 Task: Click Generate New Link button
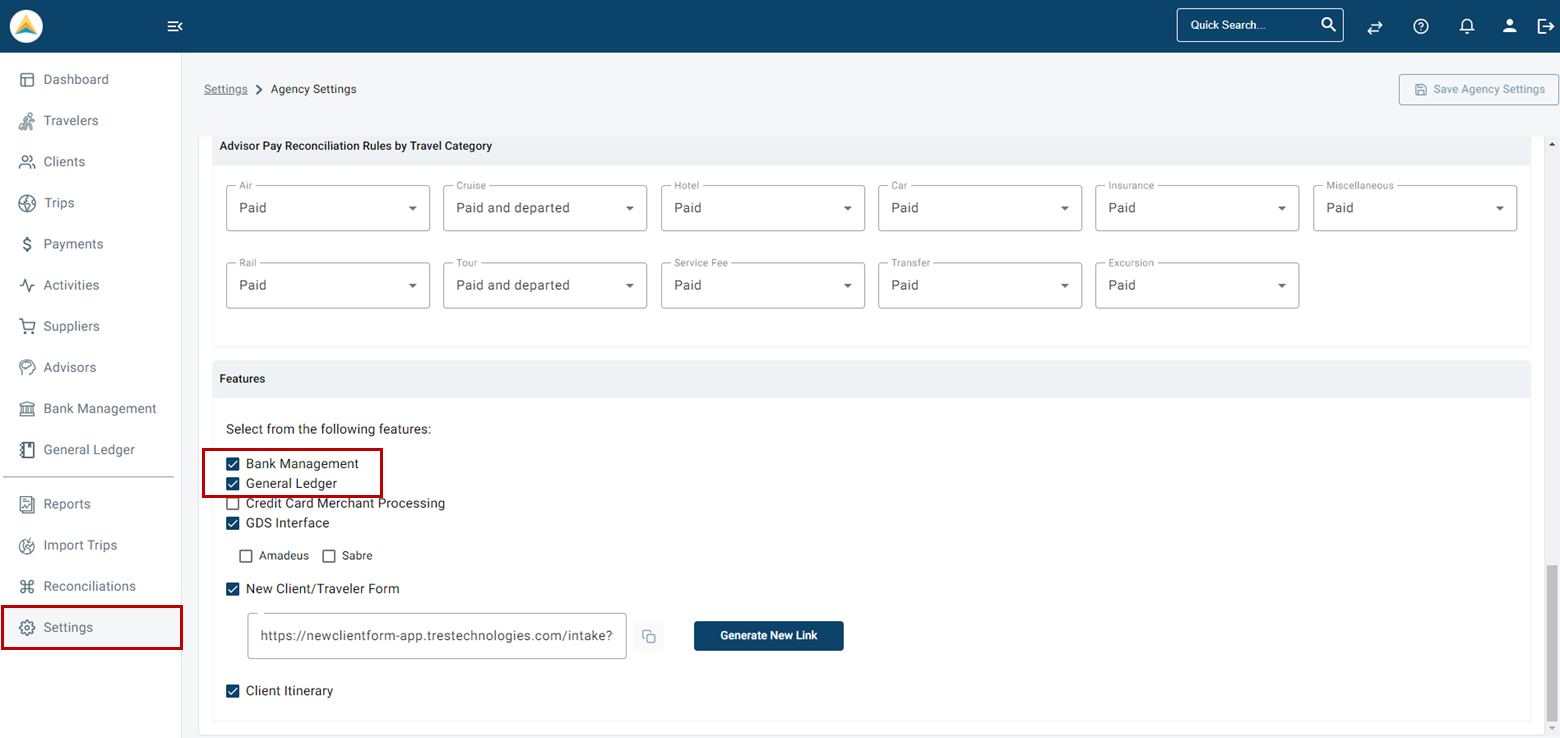point(768,636)
